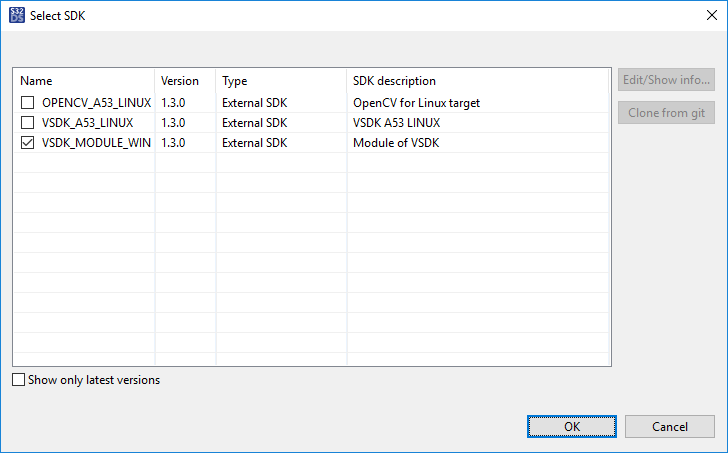728x453 pixels.
Task: Click the S32DS app icon in title bar
Action: point(15,15)
